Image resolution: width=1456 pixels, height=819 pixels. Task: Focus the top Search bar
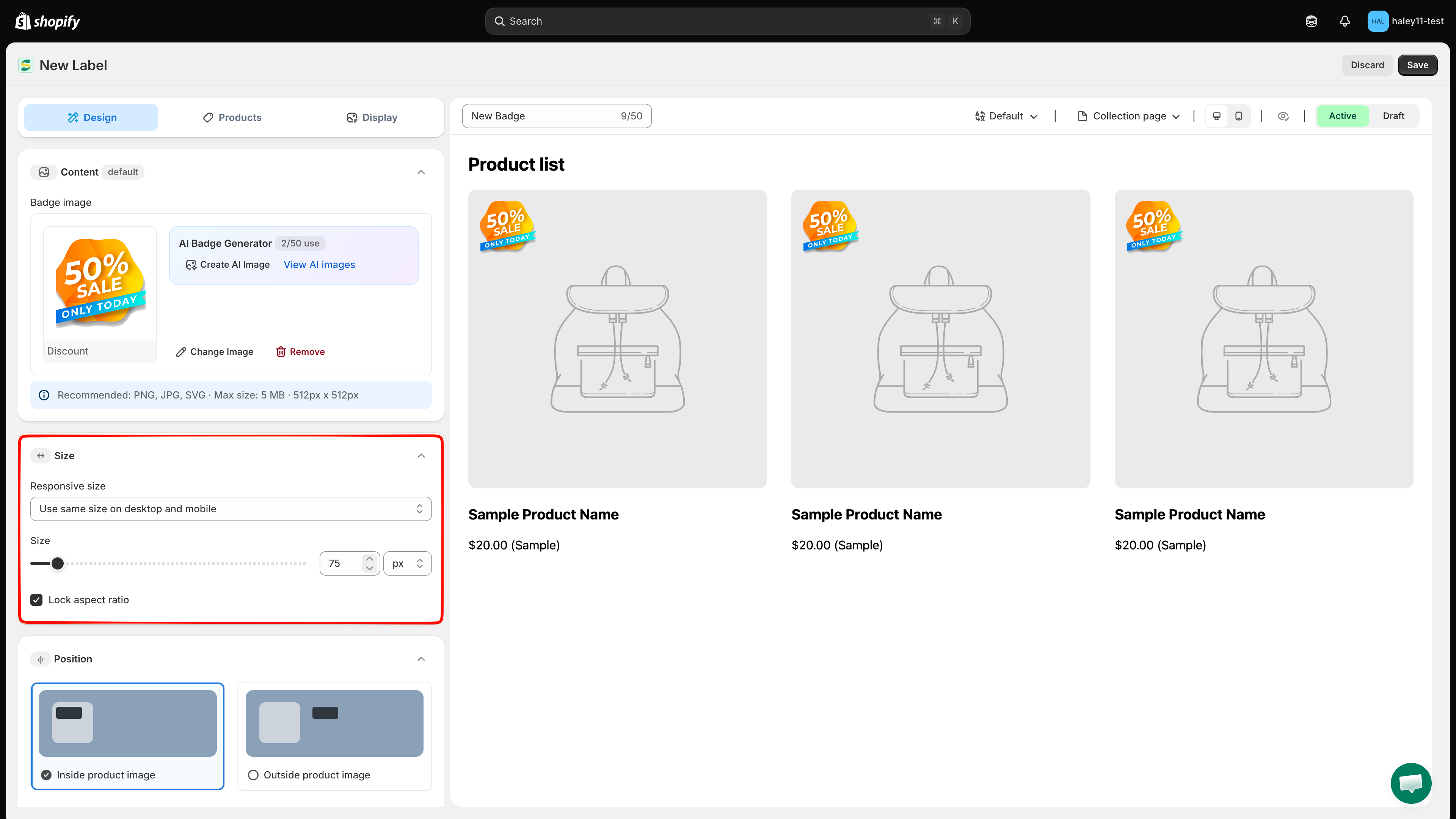[x=728, y=22]
